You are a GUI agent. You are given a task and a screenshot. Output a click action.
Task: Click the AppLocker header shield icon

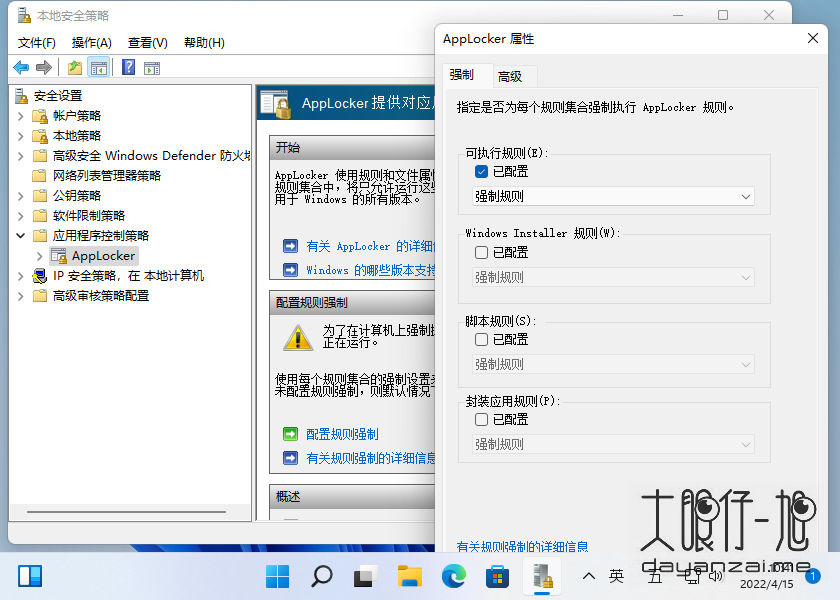click(274, 101)
